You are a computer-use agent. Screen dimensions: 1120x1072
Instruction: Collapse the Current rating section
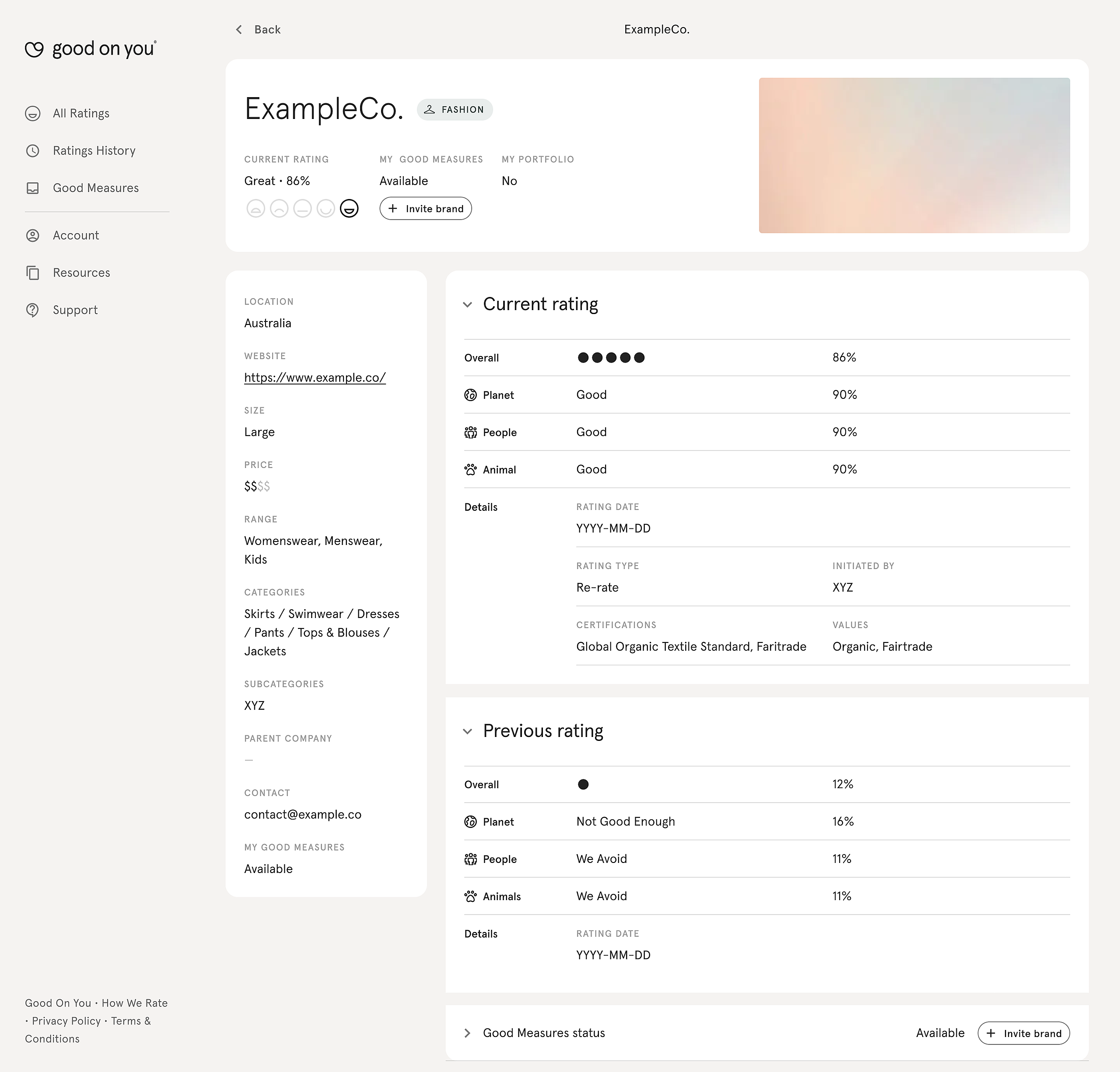point(467,304)
